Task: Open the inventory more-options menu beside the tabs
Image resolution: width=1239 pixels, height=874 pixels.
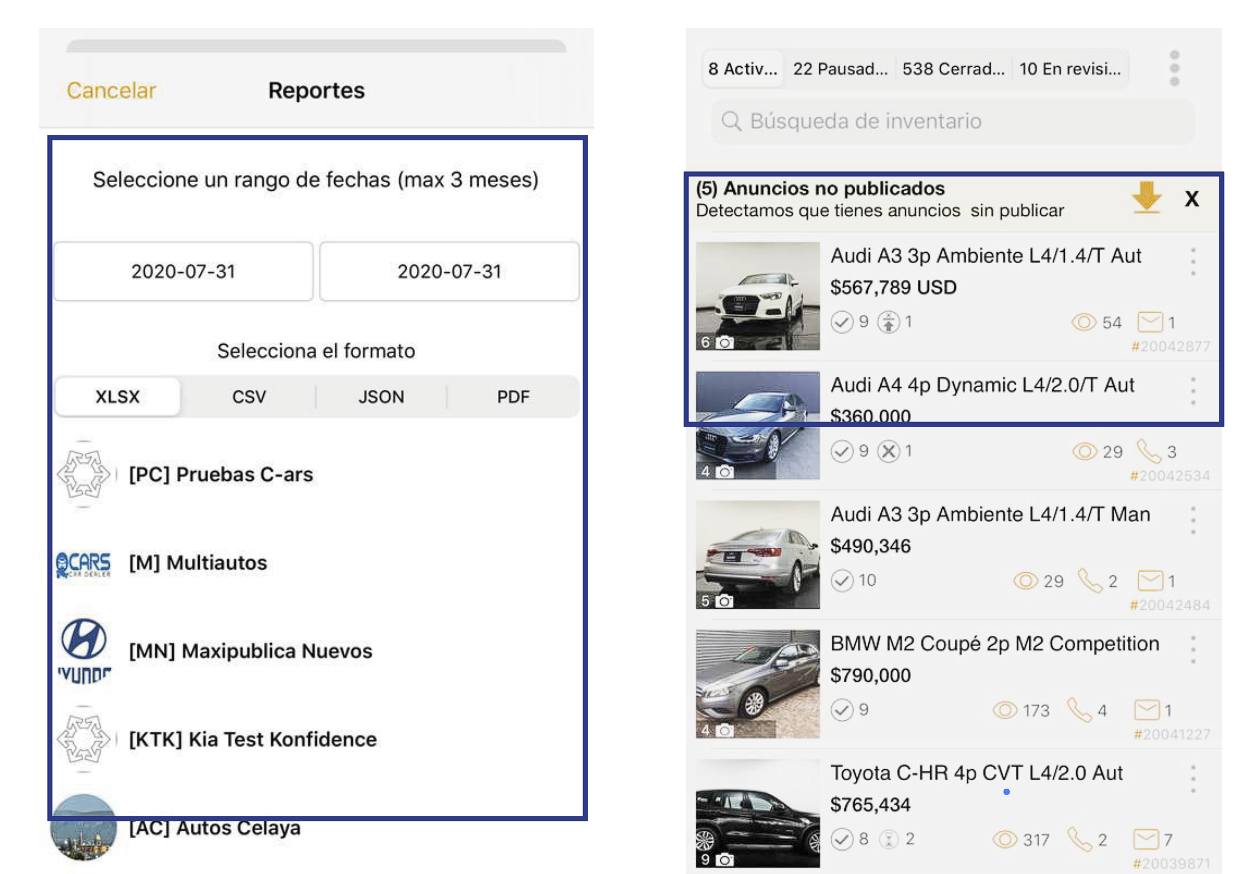Action: pyautogui.click(x=1175, y=68)
